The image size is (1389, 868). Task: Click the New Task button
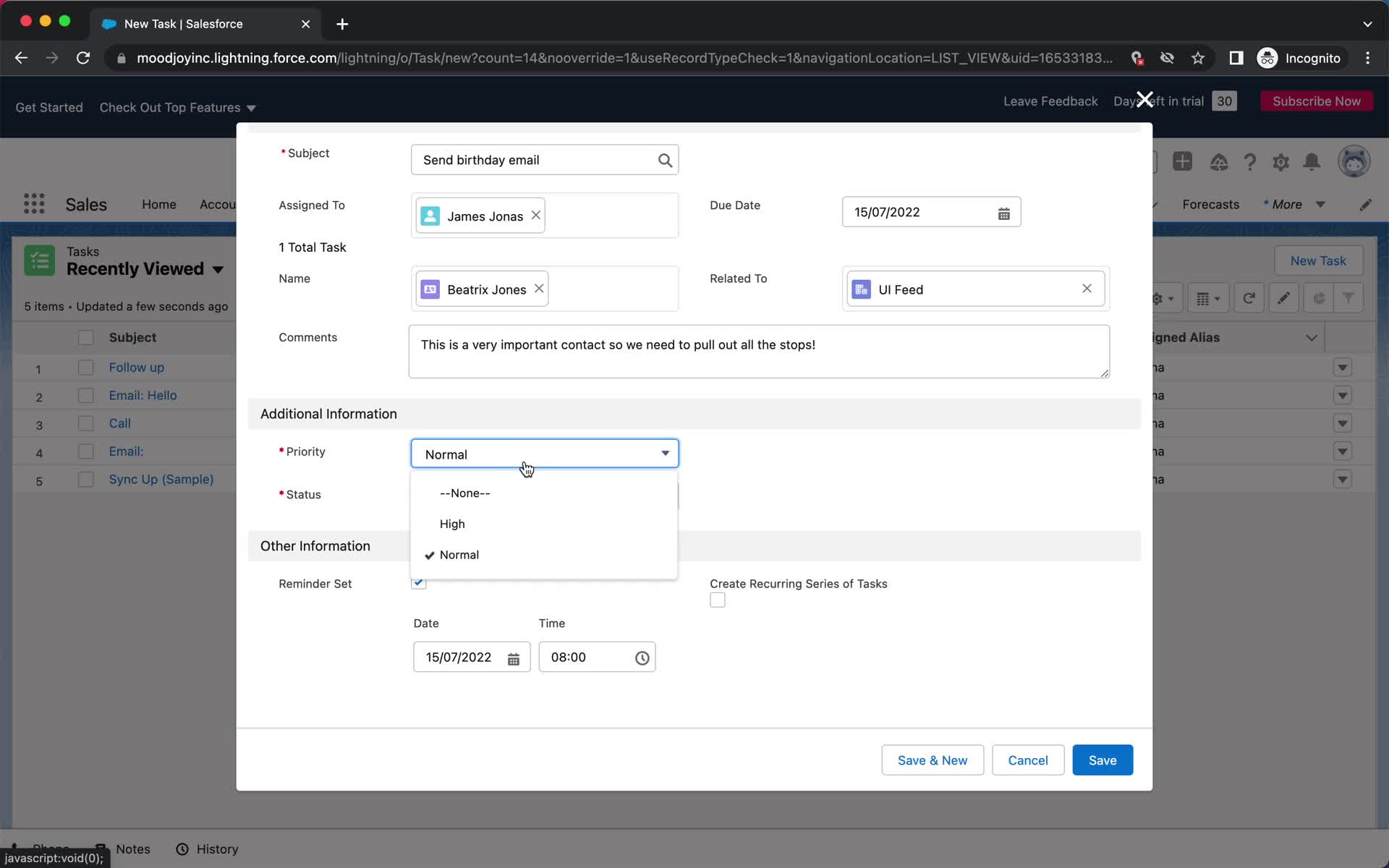[1318, 260]
